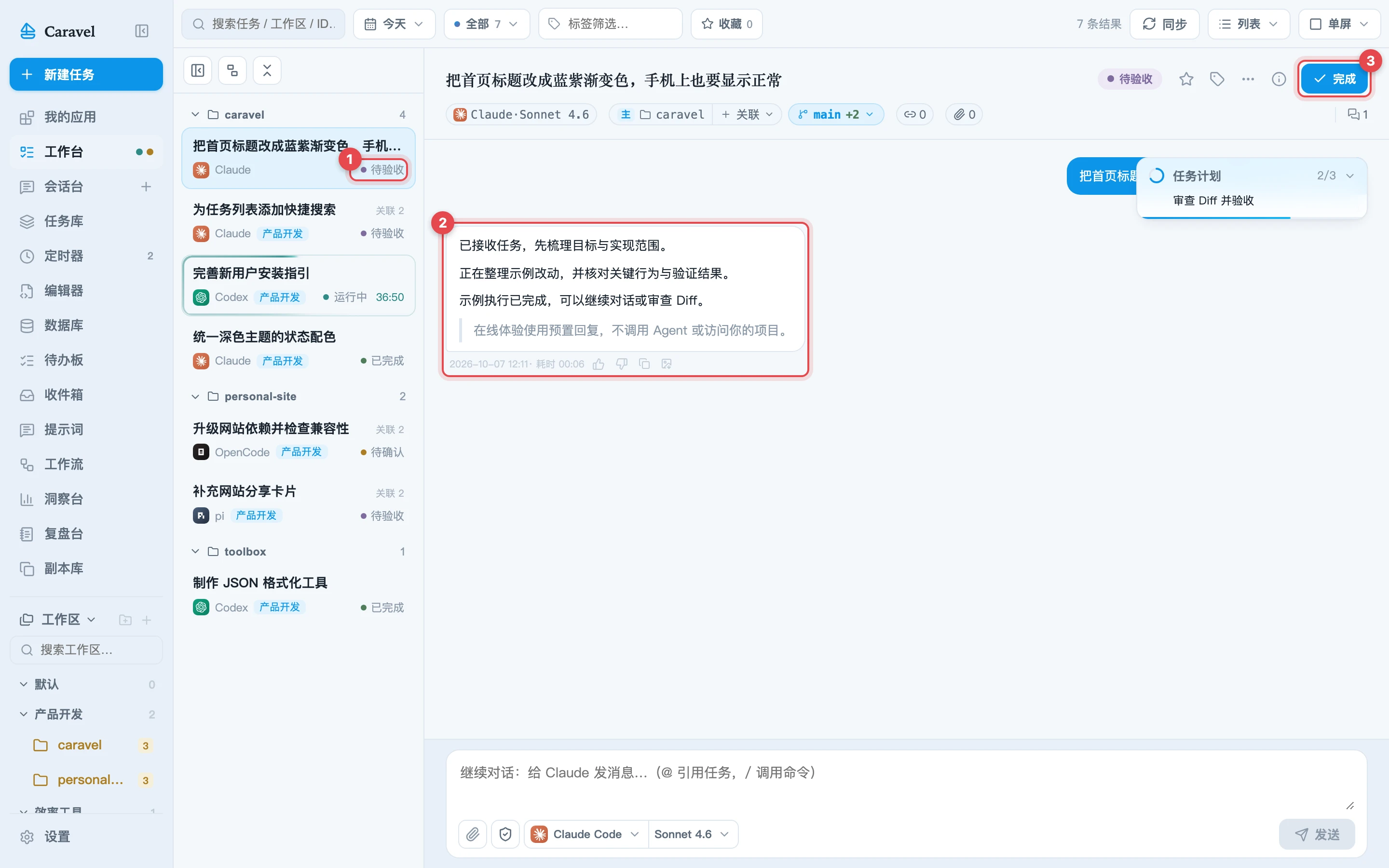This screenshot has width=1389, height=868.
Task: Click the grouping hierarchy icon in list toolbar
Action: tap(232, 70)
